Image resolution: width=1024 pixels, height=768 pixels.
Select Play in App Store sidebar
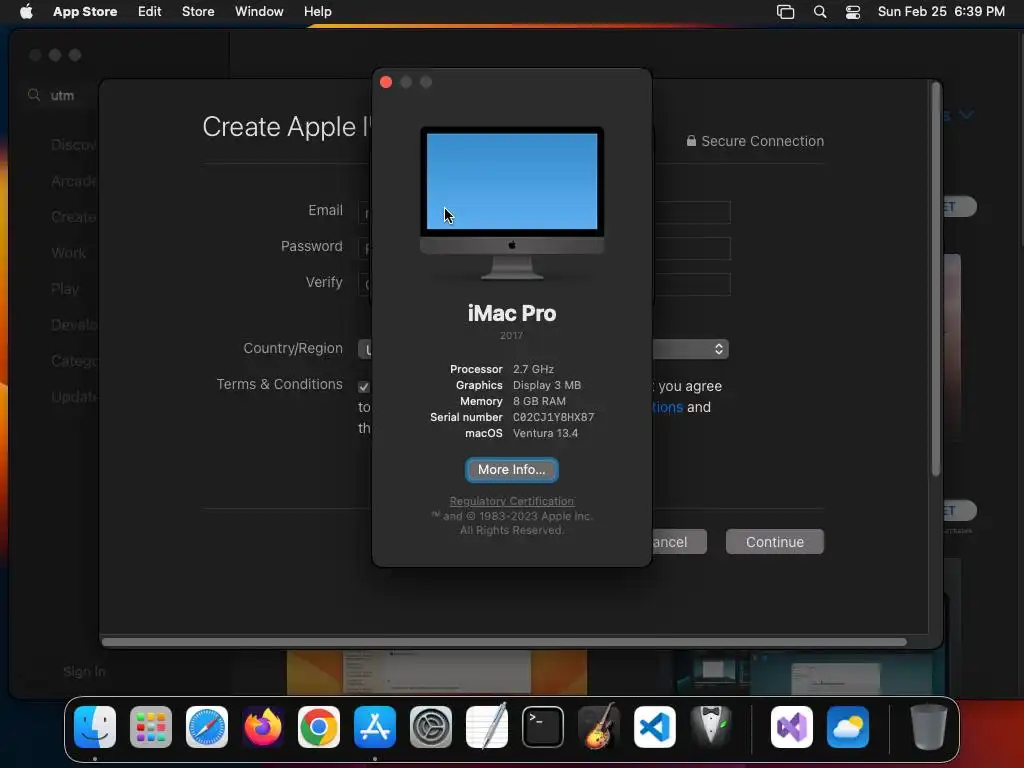(65, 289)
